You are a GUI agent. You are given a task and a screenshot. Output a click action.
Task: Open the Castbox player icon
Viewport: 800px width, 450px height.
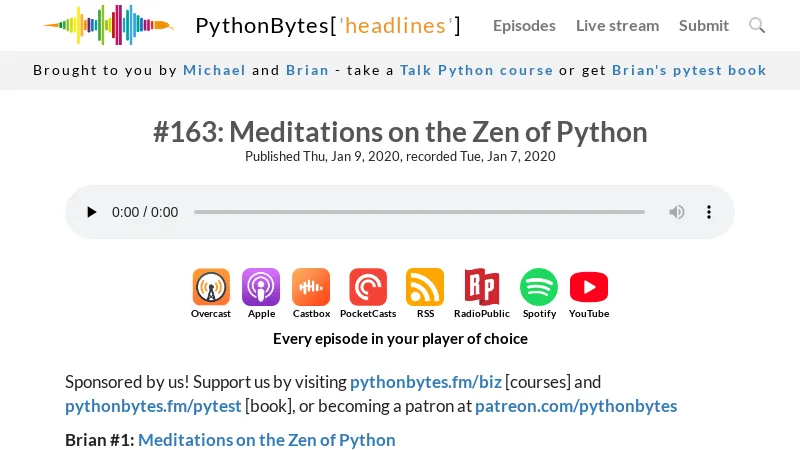pyautogui.click(x=311, y=287)
